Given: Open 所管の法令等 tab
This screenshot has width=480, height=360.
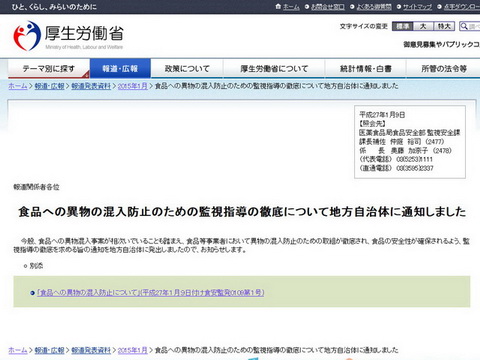Looking at the screenshot, I should click(443, 69).
